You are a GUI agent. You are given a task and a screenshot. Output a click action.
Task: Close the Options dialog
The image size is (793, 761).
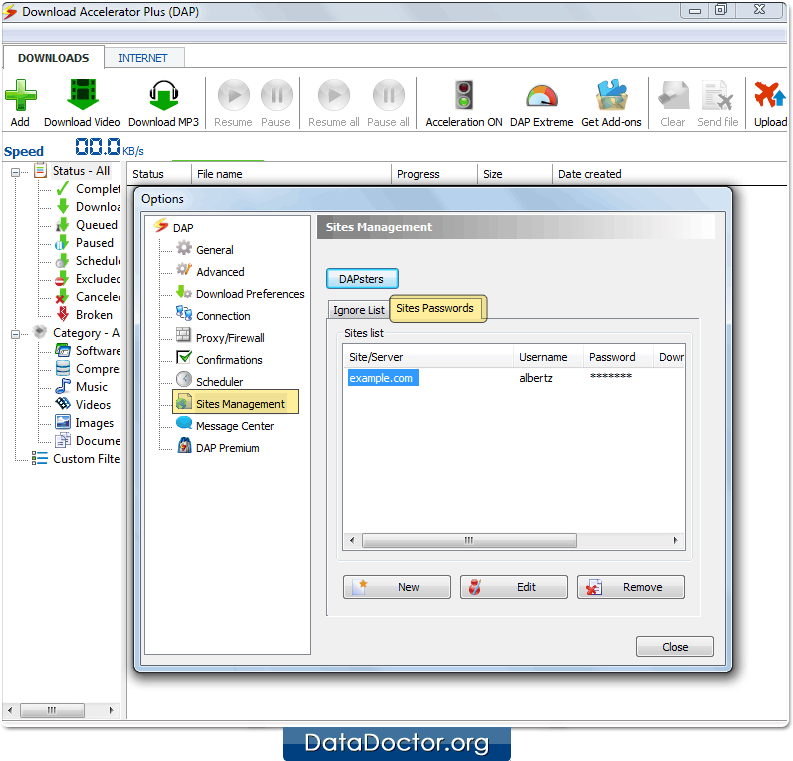(x=675, y=647)
